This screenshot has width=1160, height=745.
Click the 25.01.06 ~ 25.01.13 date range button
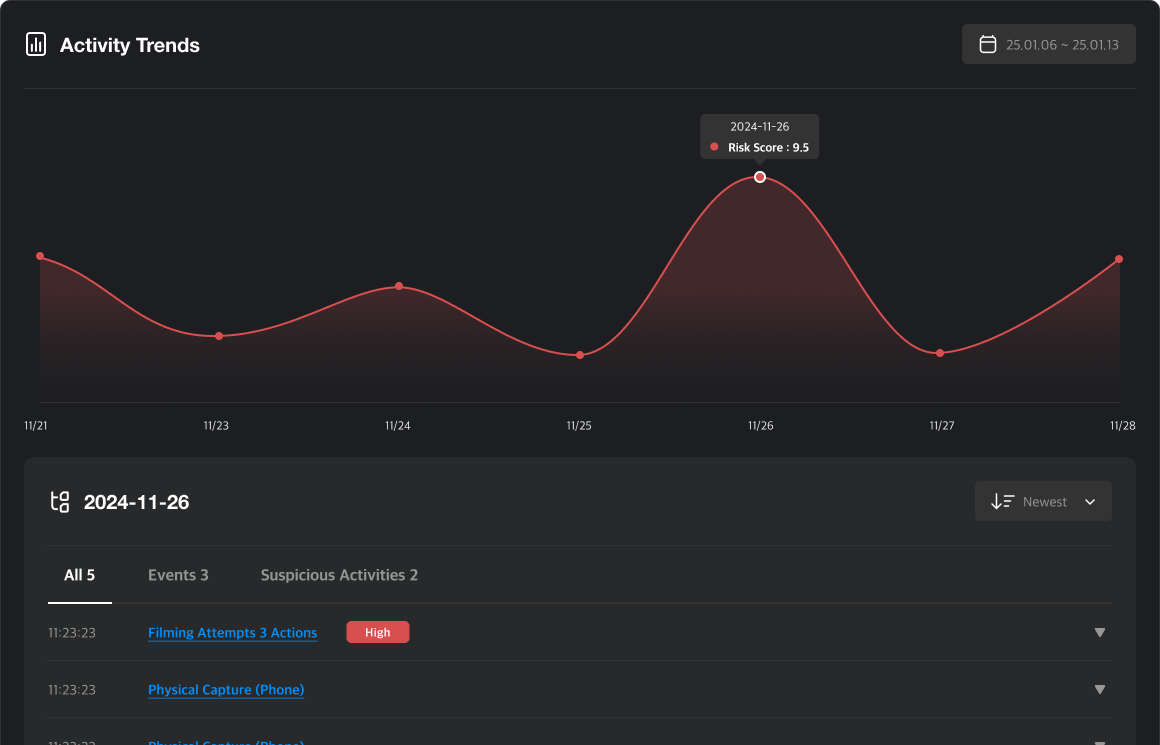1048,44
